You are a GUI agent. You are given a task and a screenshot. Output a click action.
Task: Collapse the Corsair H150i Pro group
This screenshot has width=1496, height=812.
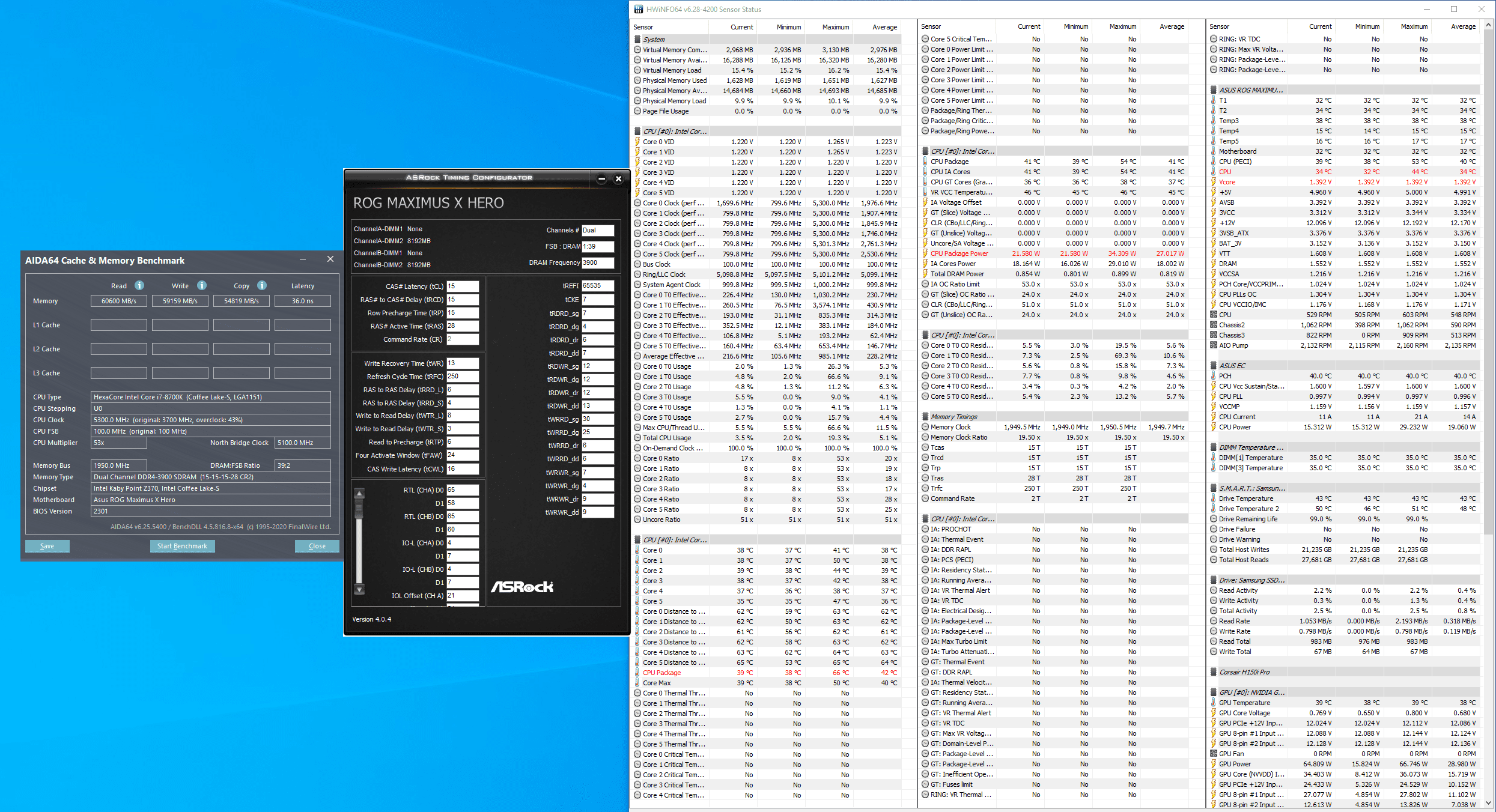click(x=1214, y=672)
